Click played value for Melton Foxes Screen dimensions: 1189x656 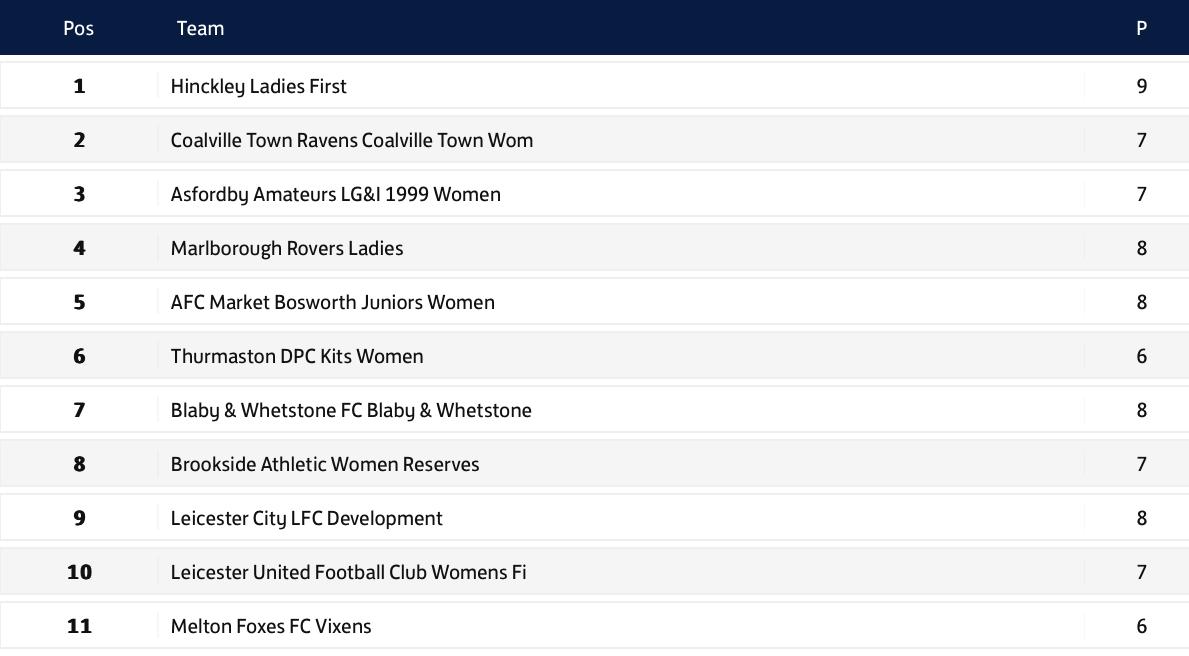click(x=1141, y=626)
